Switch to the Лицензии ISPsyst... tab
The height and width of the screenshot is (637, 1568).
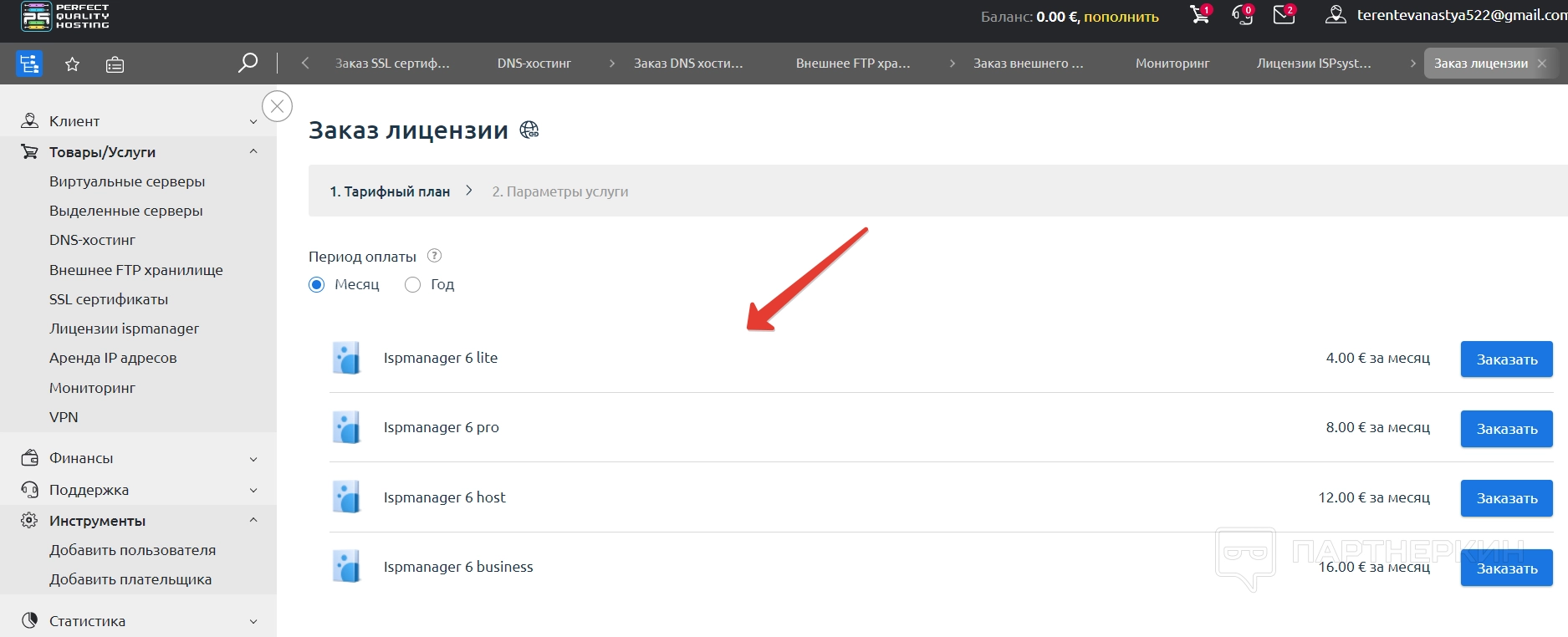coord(1314,64)
